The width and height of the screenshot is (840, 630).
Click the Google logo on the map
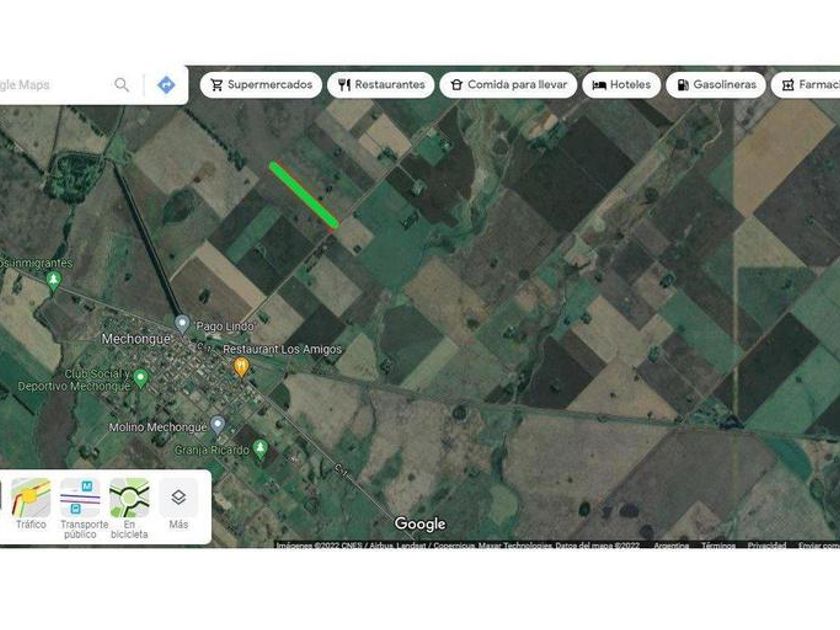[420, 524]
